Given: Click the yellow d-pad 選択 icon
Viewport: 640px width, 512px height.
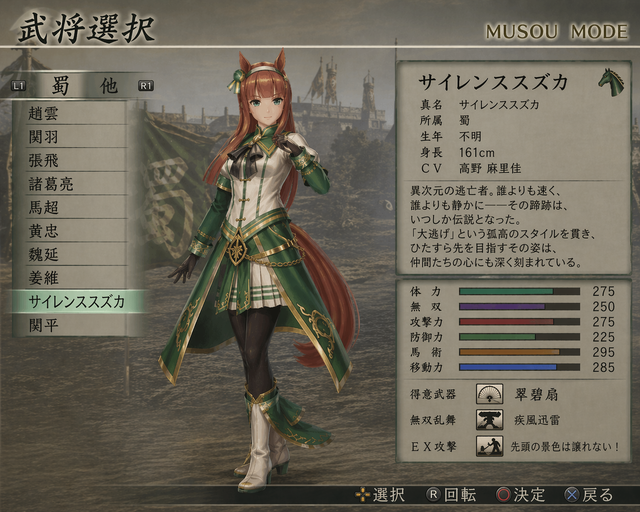Looking at the screenshot, I should pyautogui.click(x=362, y=495).
